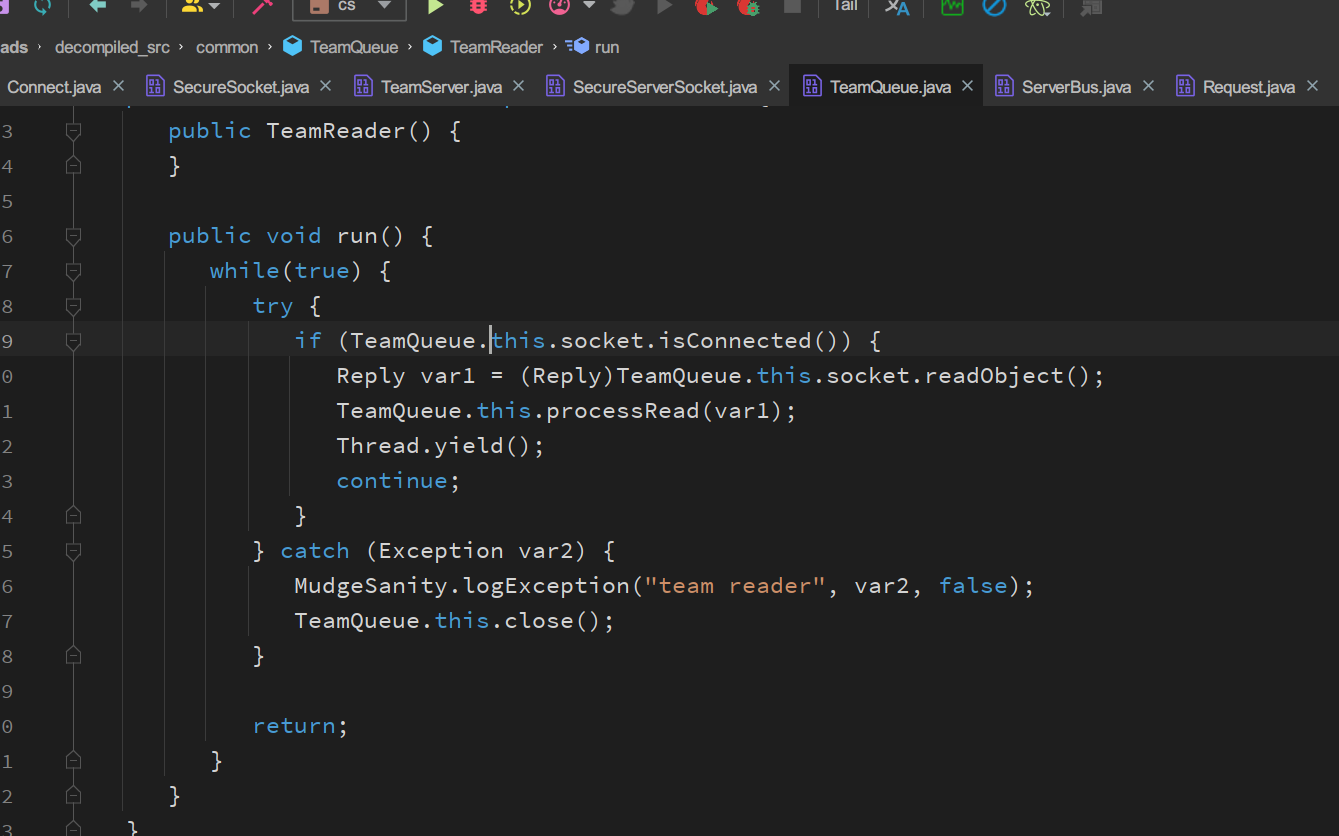Switch to SecureSocket.java tab
1339x836 pixels.
(240, 87)
